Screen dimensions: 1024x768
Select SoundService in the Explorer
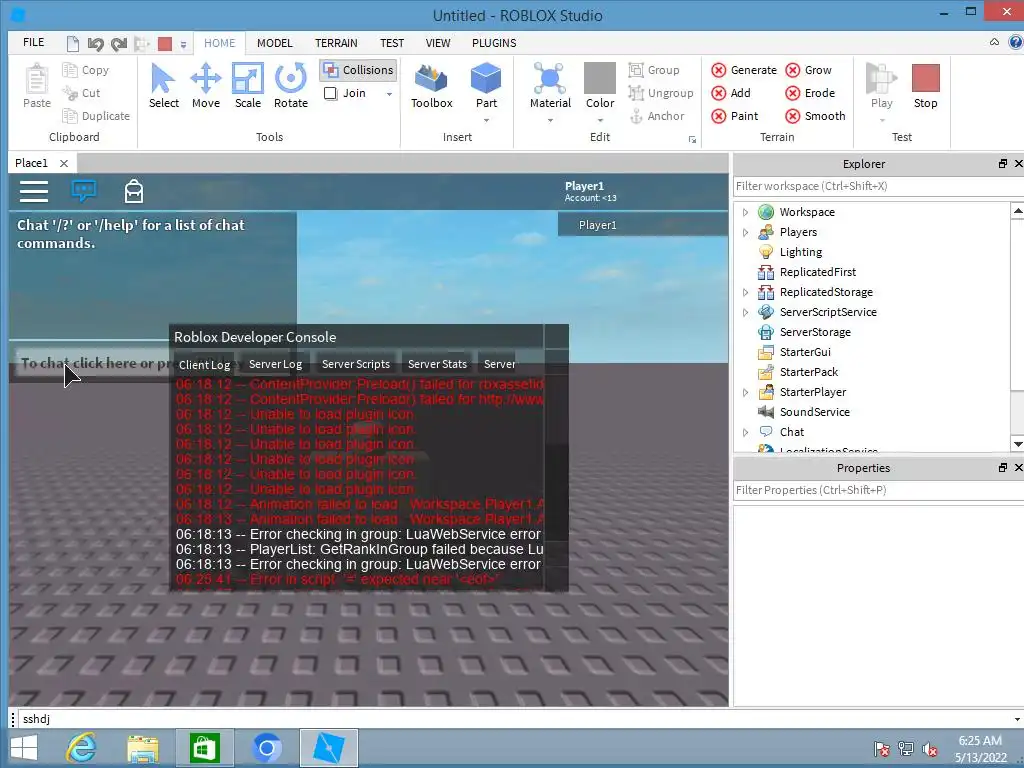814,412
